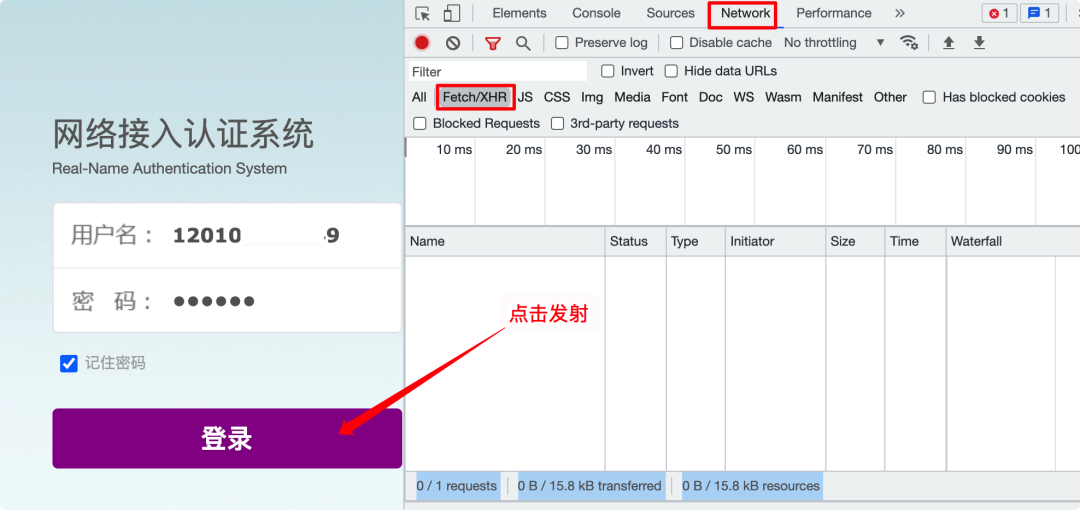This screenshot has height=510, width=1080.
Task: Select the inspect element cursor icon
Action: (422, 14)
